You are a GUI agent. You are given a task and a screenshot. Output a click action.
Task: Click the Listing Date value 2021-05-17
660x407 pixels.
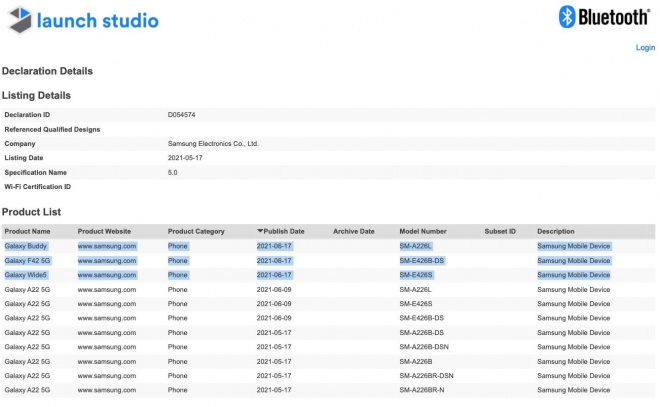click(x=185, y=158)
